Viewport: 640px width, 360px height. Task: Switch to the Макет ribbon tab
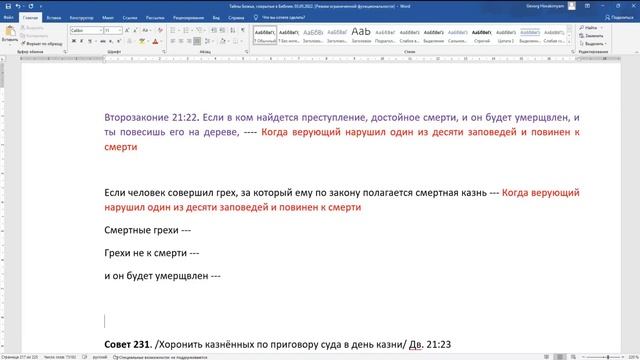click(x=108, y=18)
